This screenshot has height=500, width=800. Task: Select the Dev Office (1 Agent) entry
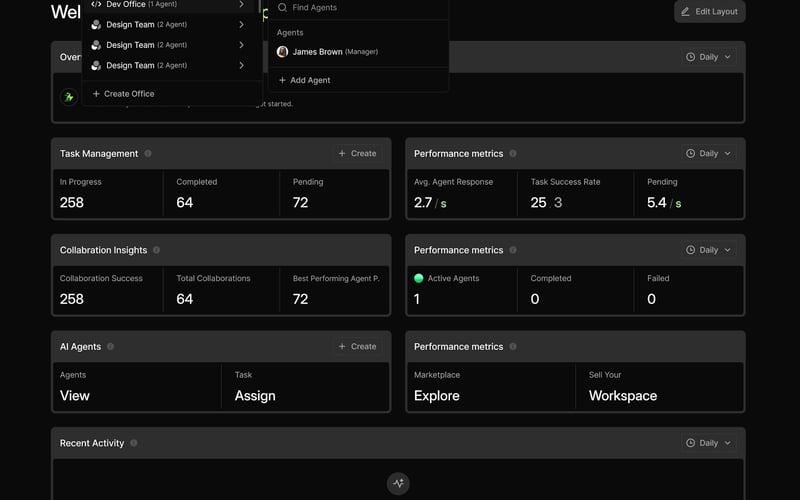coord(168,4)
